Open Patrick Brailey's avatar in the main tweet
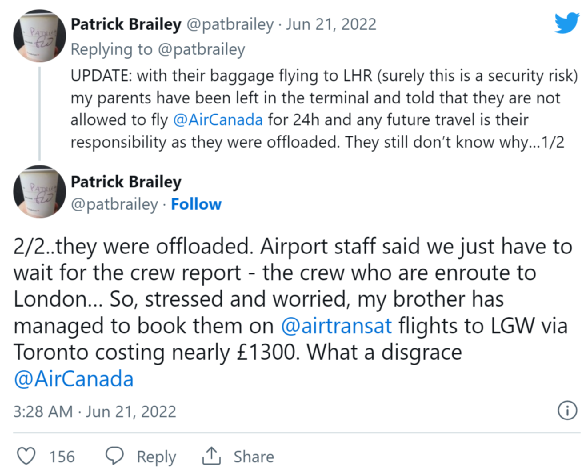 [x=40, y=191]
